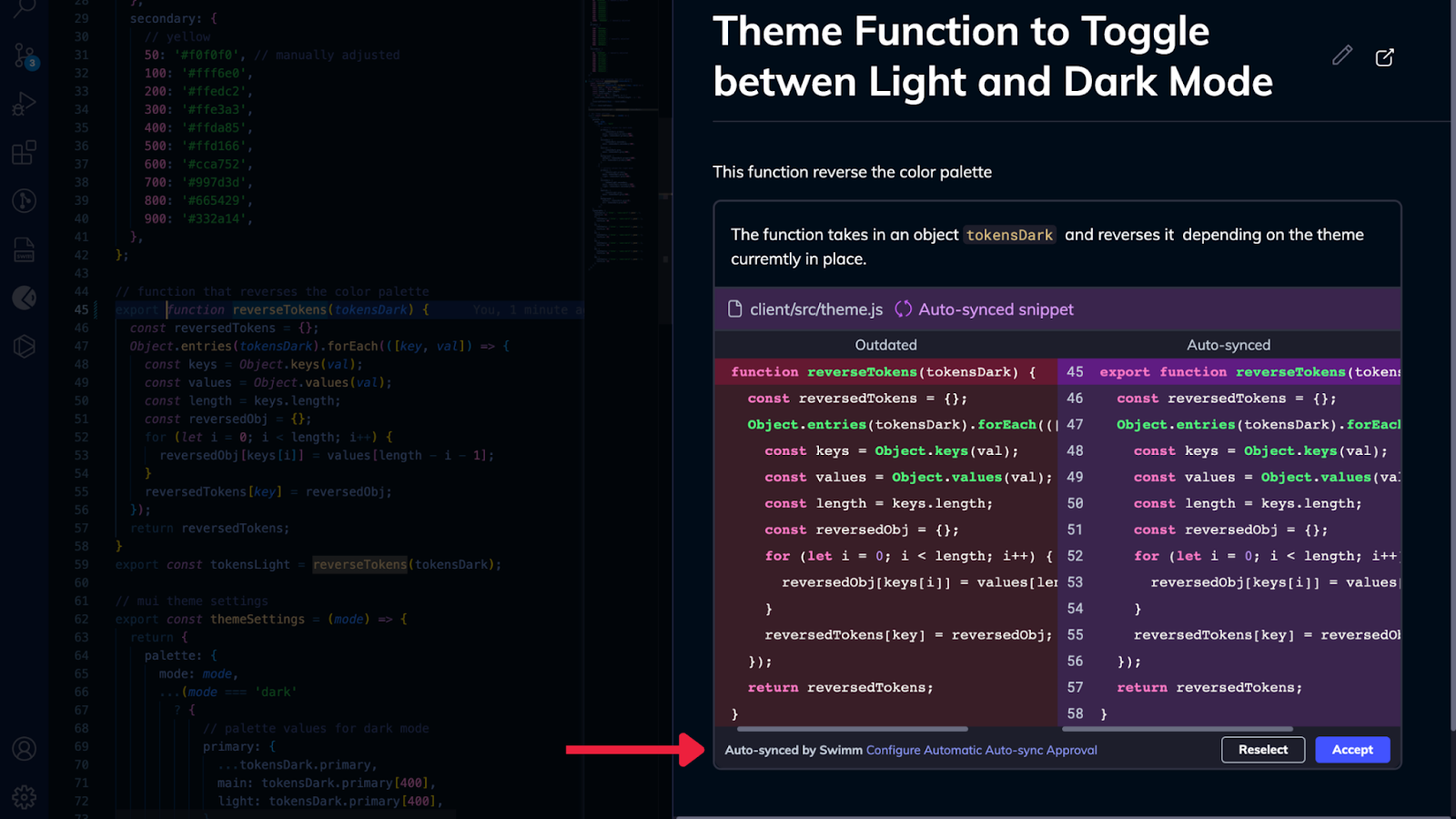Open Configure Automatic Auto-sync Approval link

point(982,750)
